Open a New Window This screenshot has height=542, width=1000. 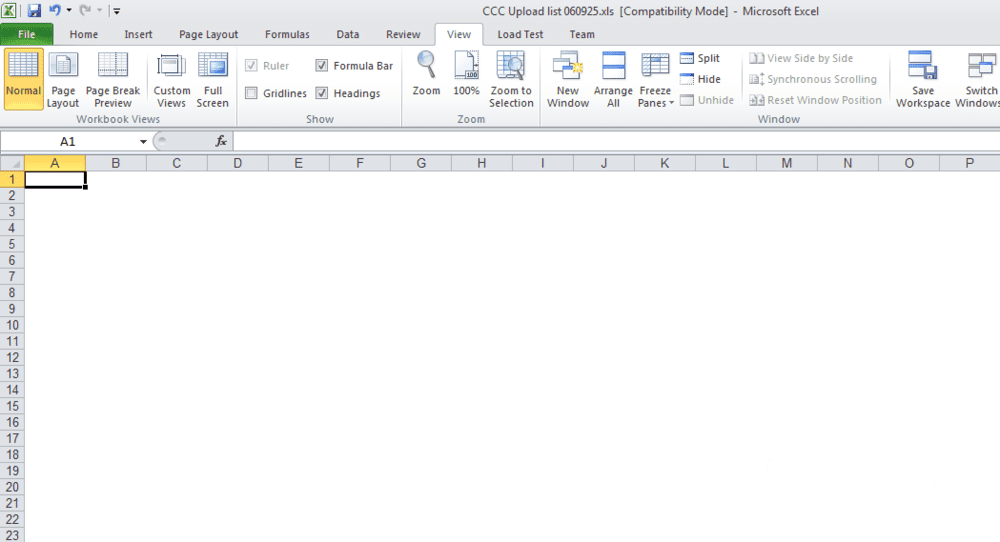(x=568, y=79)
